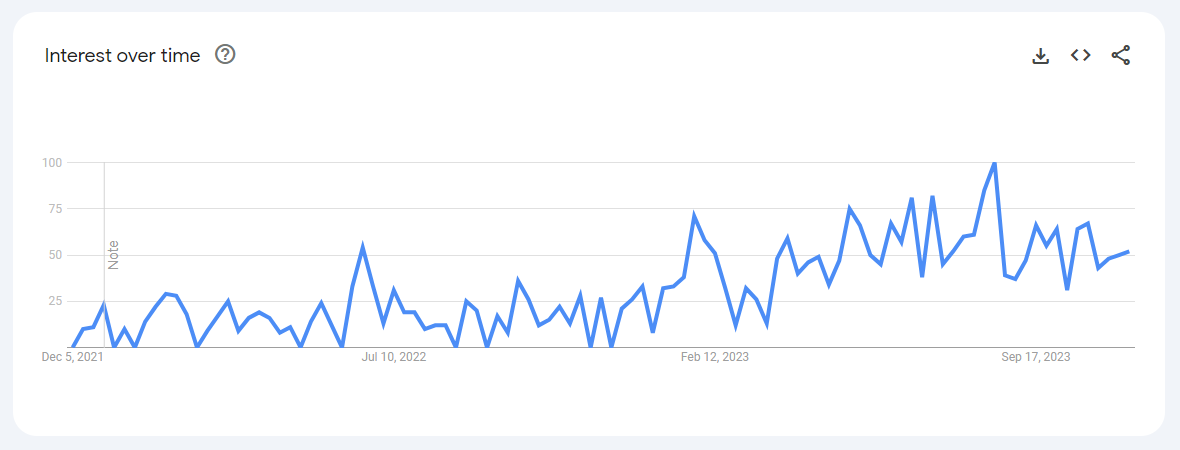Image resolution: width=1180 pixels, height=450 pixels.
Task: Click the 100 value on y-axis
Action: 52,163
